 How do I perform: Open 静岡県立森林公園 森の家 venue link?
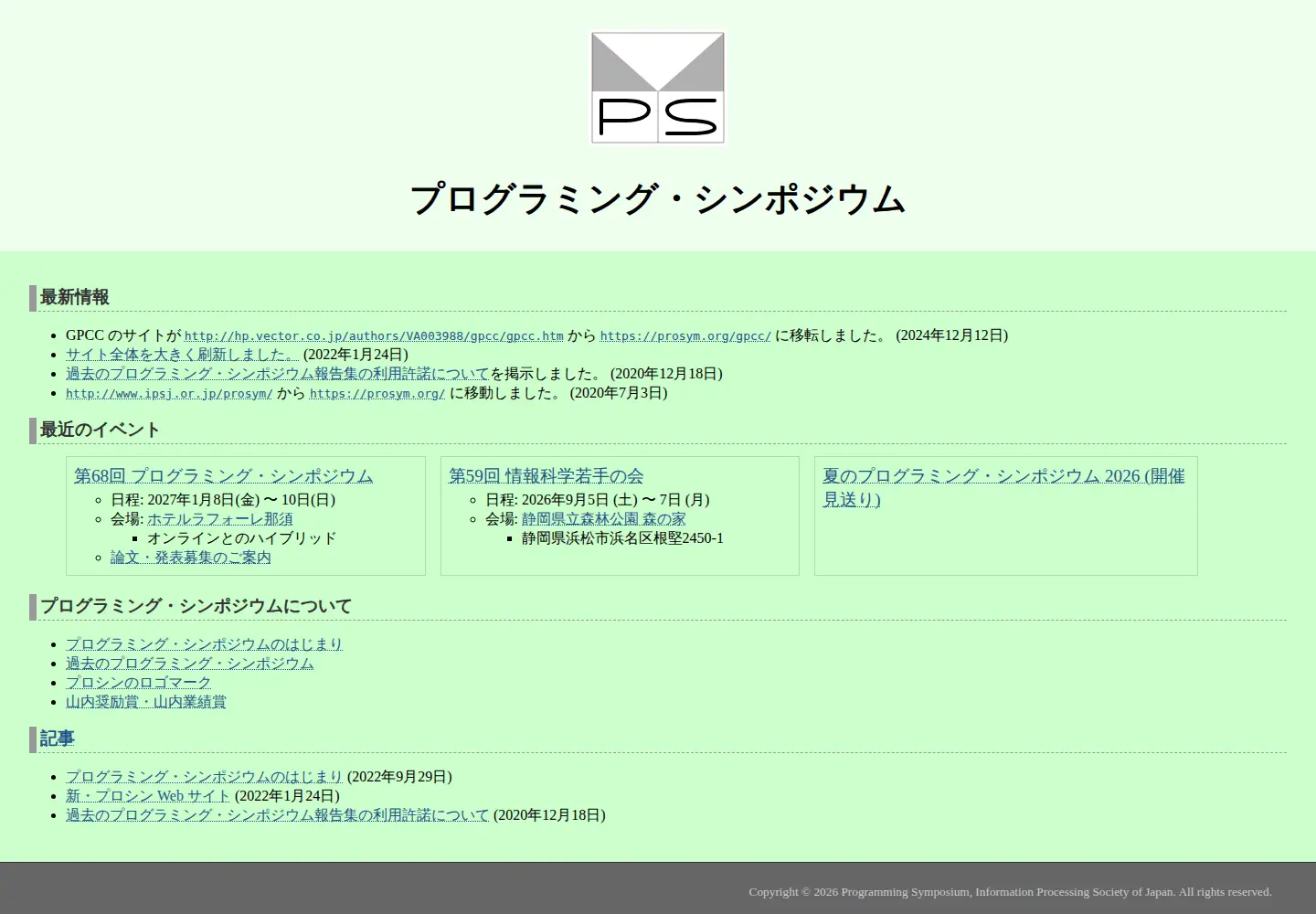coord(604,519)
